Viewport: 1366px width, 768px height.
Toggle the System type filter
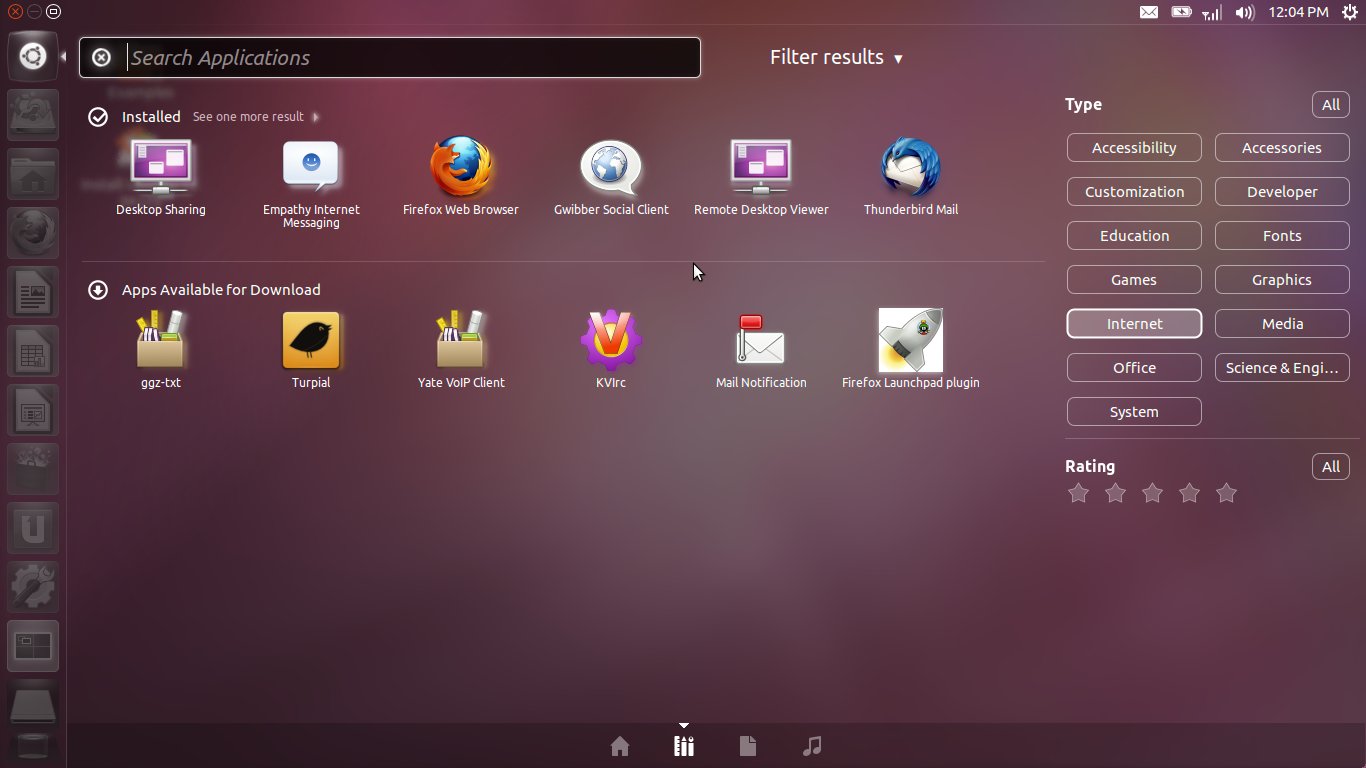click(1134, 412)
